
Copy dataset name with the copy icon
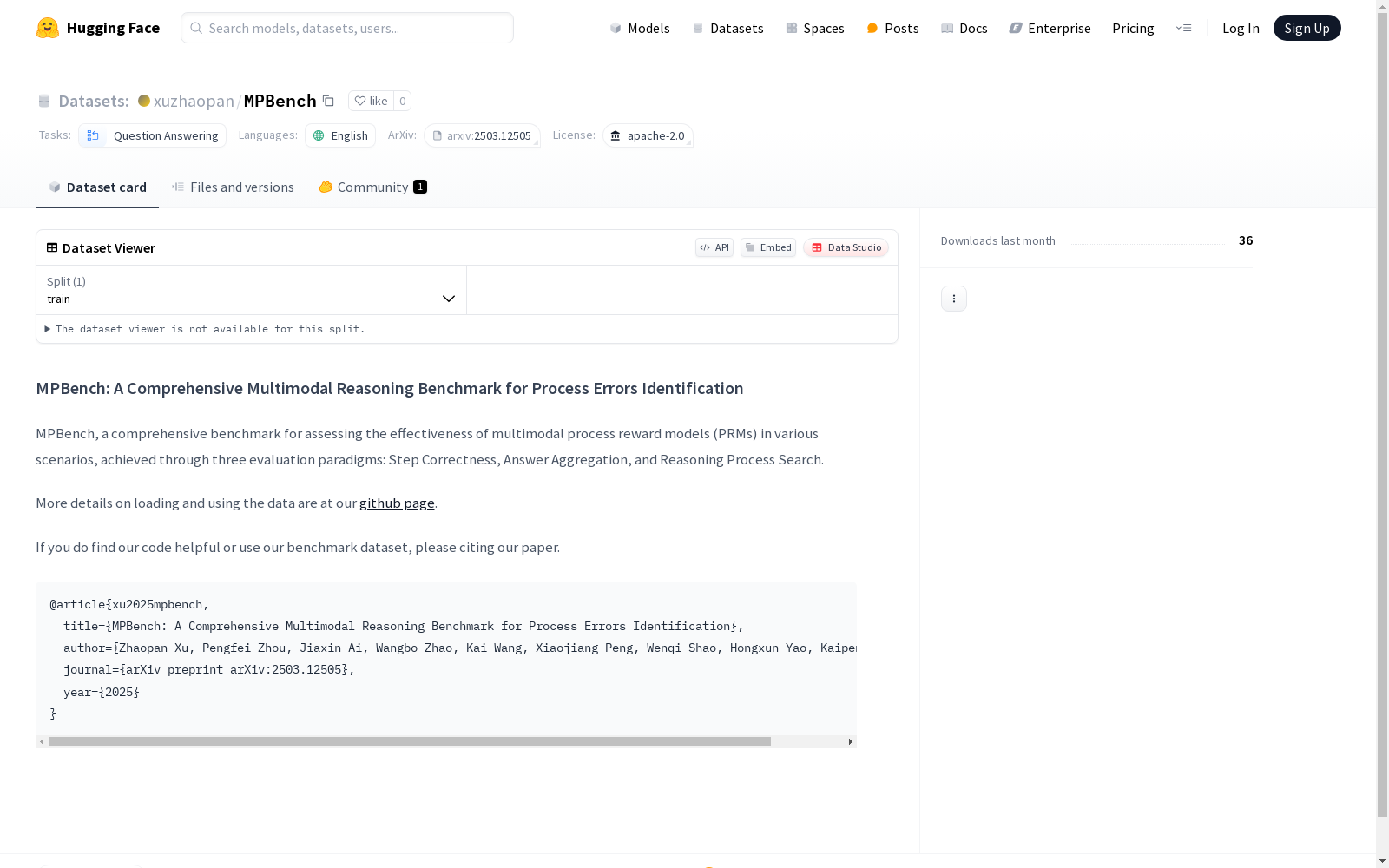[x=328, y=101]
